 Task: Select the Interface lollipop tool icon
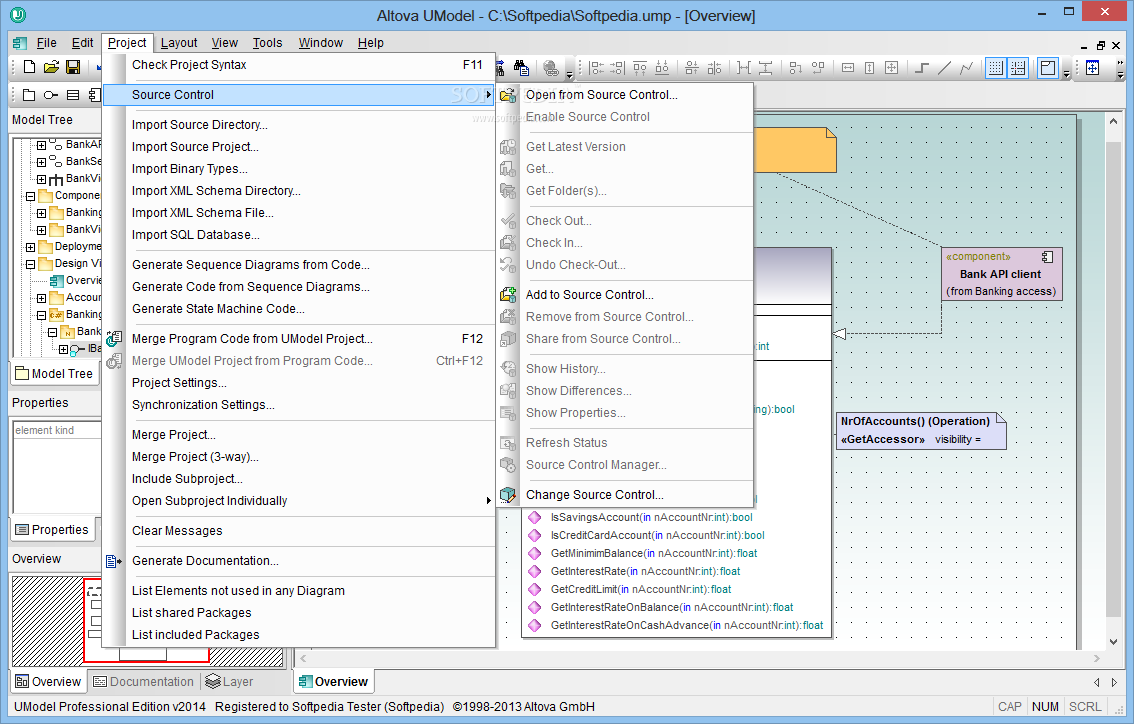pos(51,95)
